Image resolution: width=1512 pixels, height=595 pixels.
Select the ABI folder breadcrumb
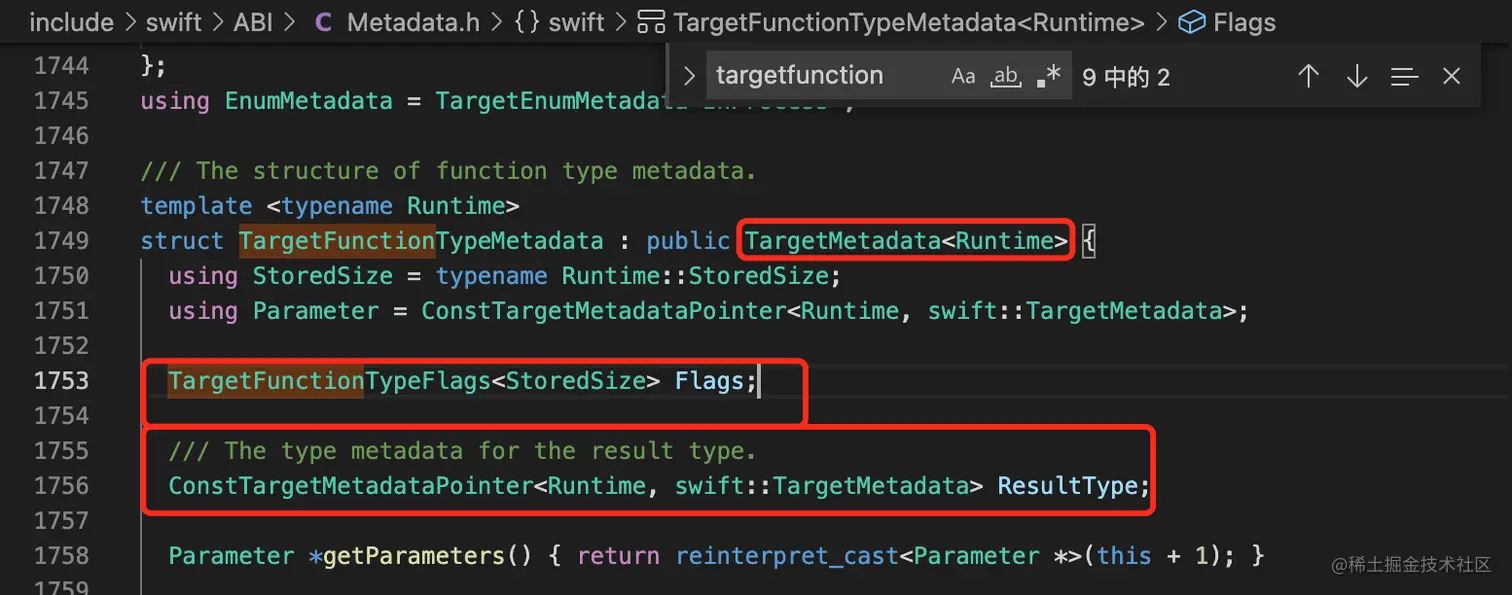click(x=253, y=22)
